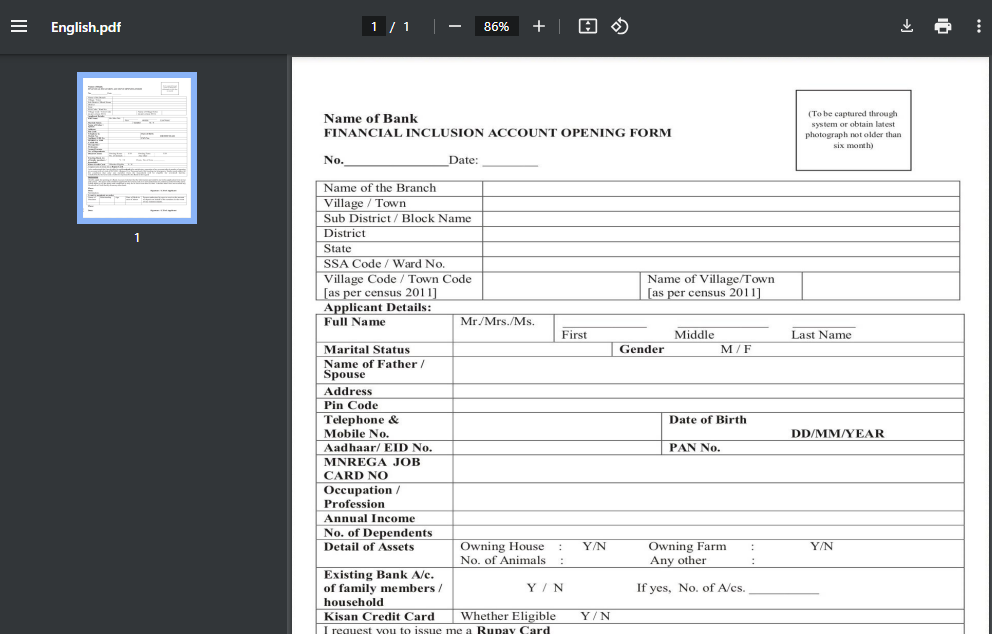992x634 pixels.
Task: Click the 'Occupation / Profession' label
Action: (x=361, y=497)
